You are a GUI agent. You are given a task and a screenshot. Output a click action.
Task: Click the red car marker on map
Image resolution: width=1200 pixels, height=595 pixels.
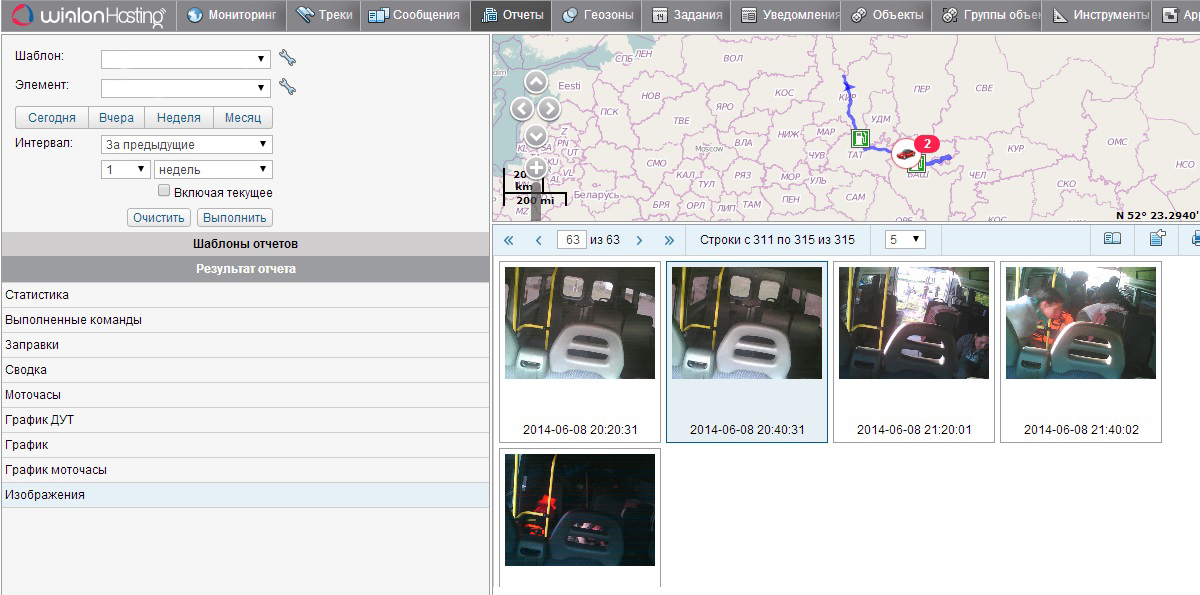click(x=906, y=153)
